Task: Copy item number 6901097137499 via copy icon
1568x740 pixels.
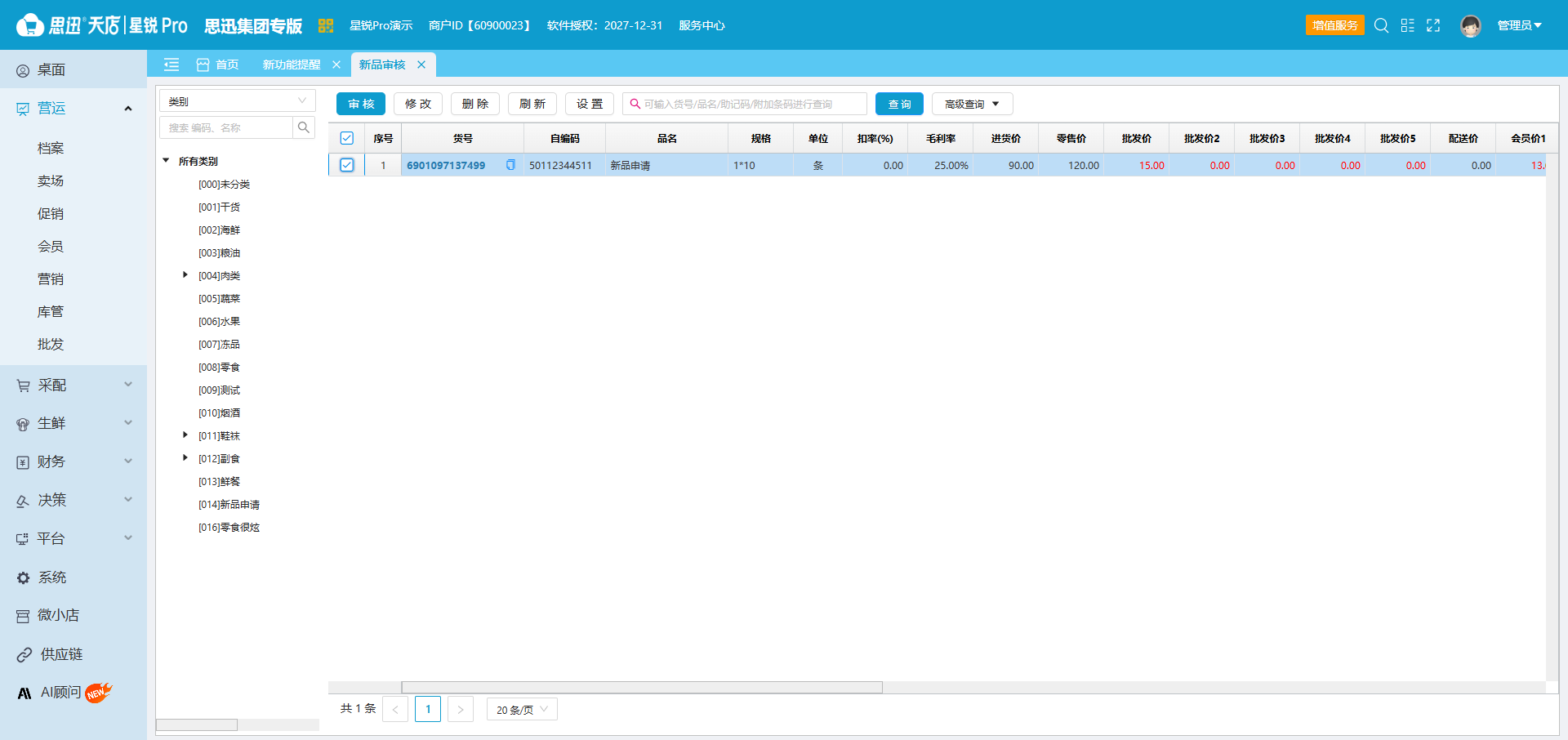Action: [510, 165]
